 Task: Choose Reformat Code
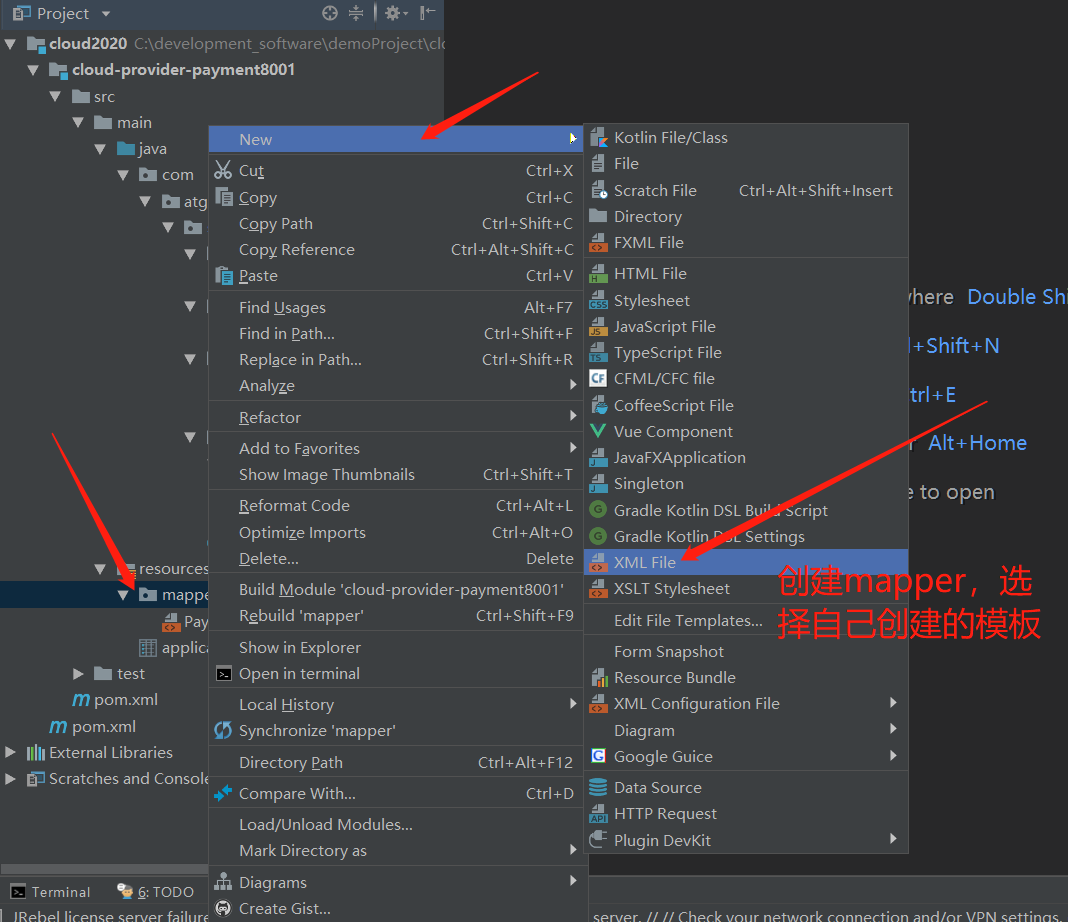[396, 506]
